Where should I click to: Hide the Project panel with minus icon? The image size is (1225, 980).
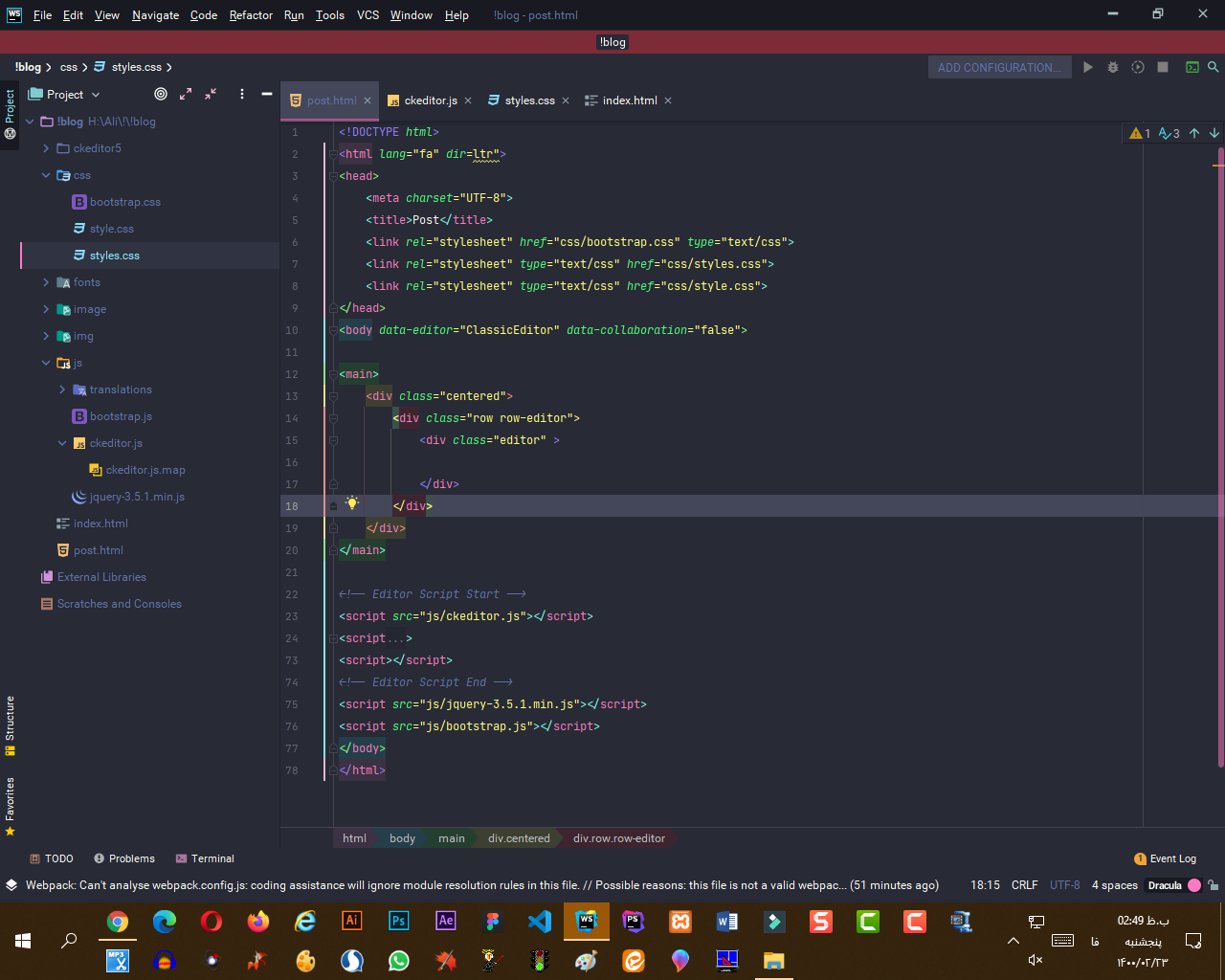(x=267, y=94)
